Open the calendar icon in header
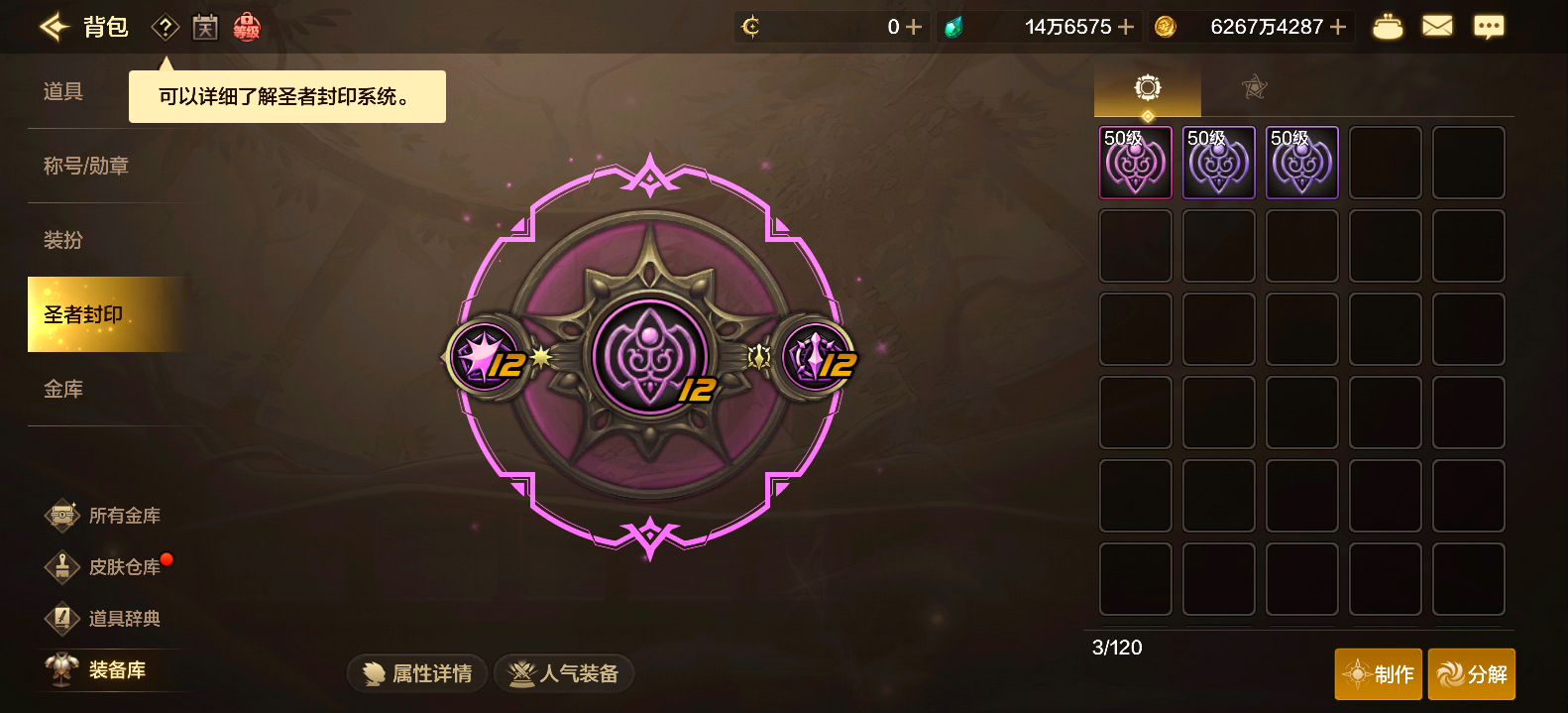The image size is (1568, 713). [x=205, y=27]
